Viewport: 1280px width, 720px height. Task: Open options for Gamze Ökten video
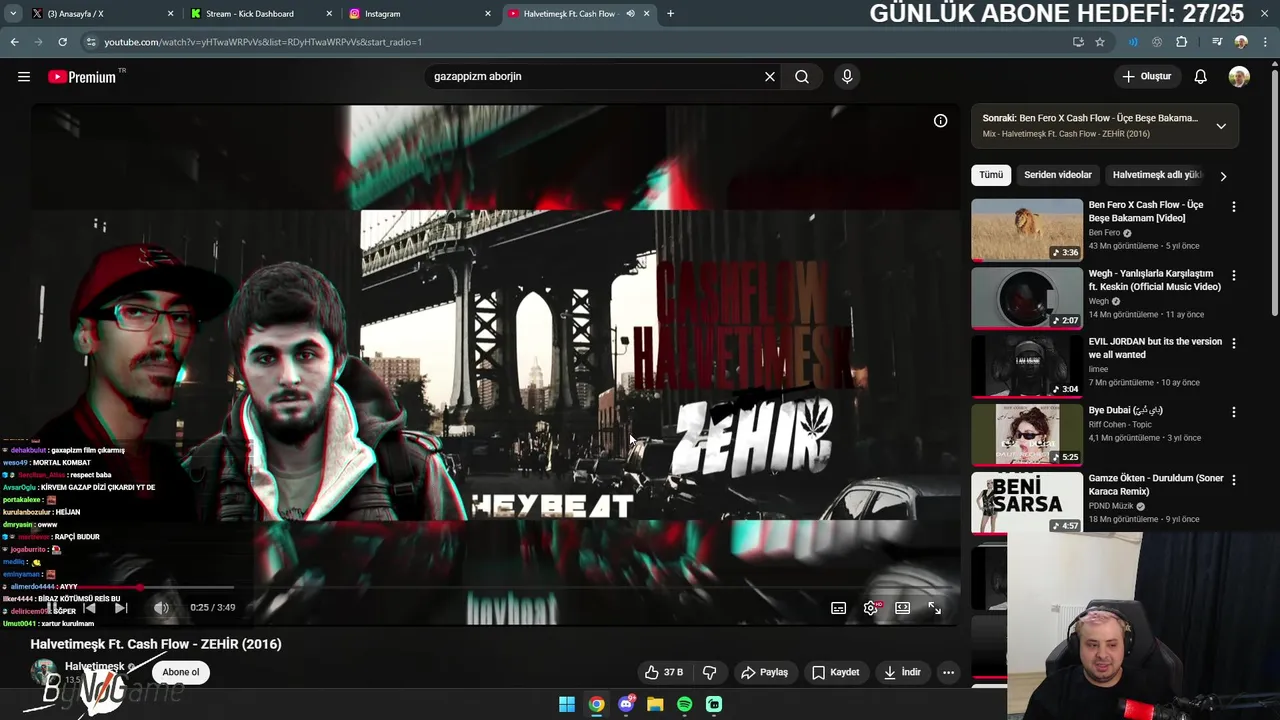(1233, 480)
